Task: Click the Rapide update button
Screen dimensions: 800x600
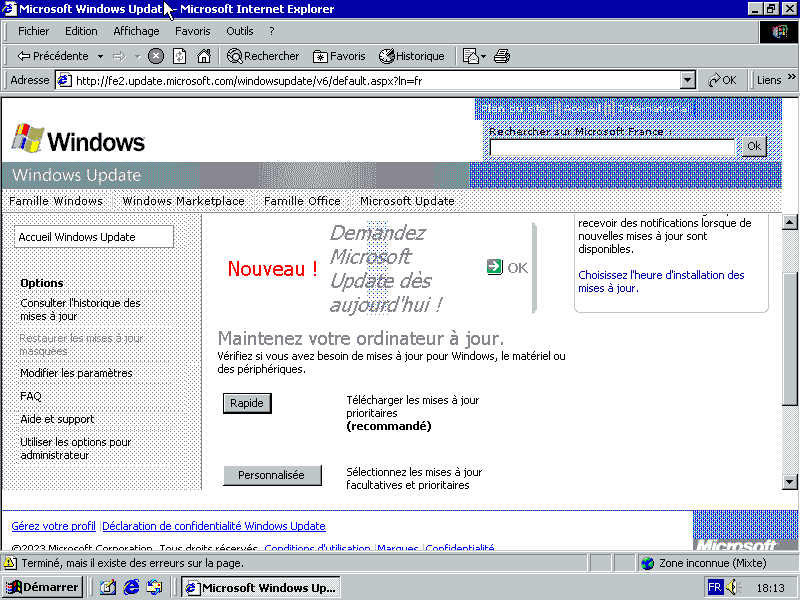Action: point(247,403)
